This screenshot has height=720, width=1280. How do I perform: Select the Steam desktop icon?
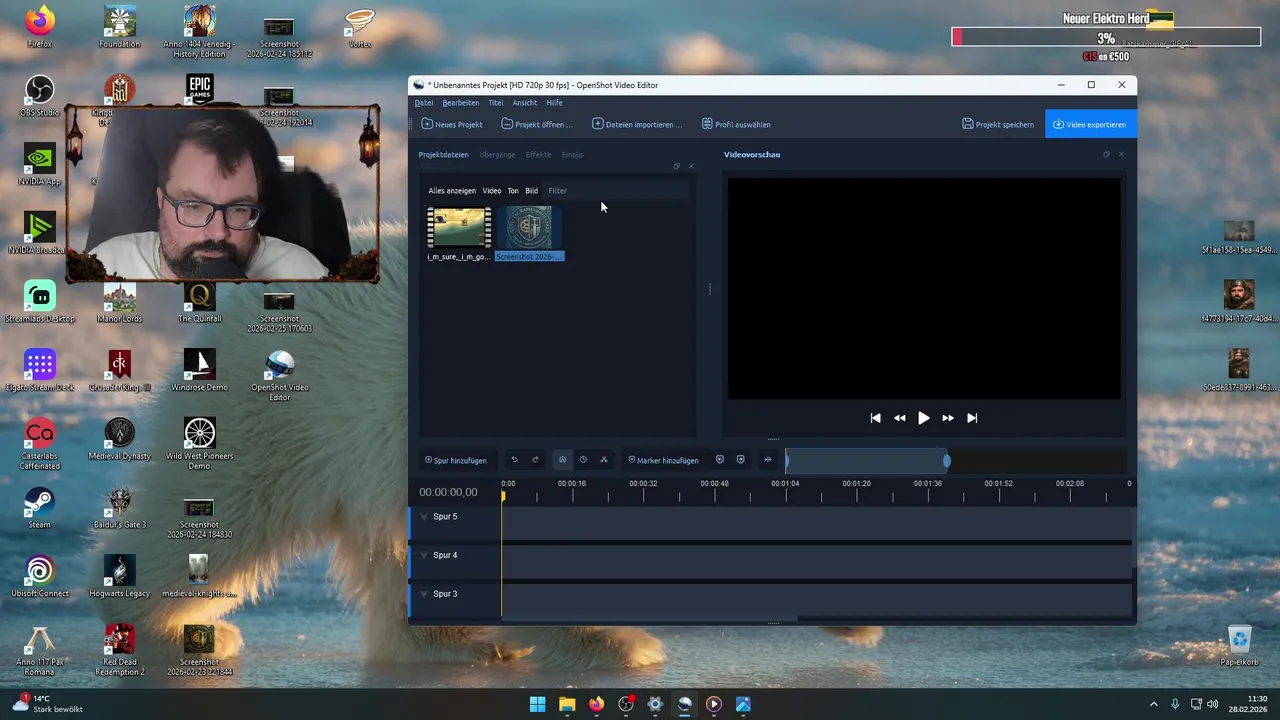pyautogui.click(x=39, y=509)
